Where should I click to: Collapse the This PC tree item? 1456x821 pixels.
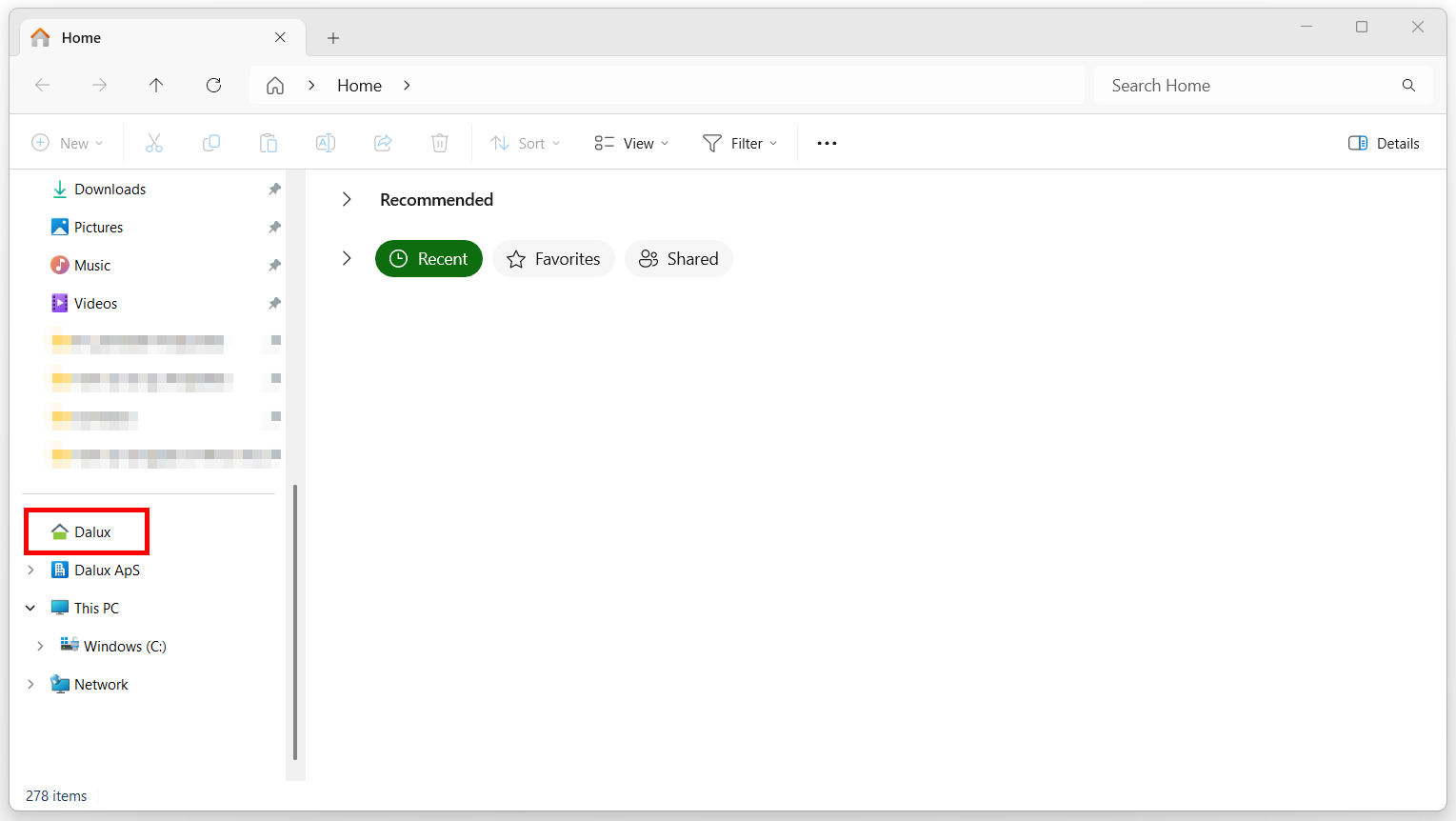coord(30,608)
